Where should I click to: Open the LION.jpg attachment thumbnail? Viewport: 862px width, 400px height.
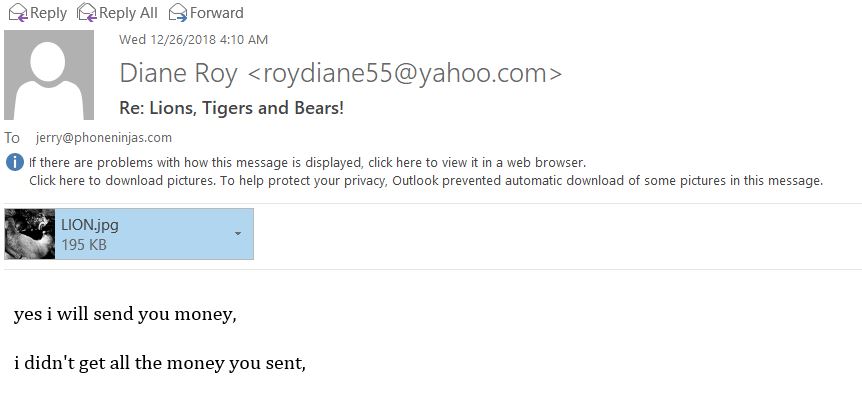(x=30, y=234)
